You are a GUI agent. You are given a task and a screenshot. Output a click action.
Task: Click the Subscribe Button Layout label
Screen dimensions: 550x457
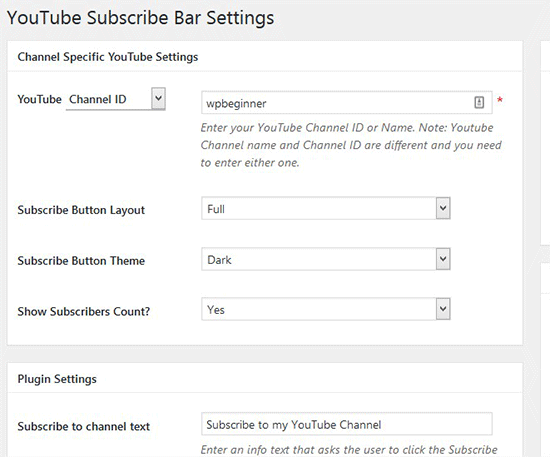click(x=81, y=210)
